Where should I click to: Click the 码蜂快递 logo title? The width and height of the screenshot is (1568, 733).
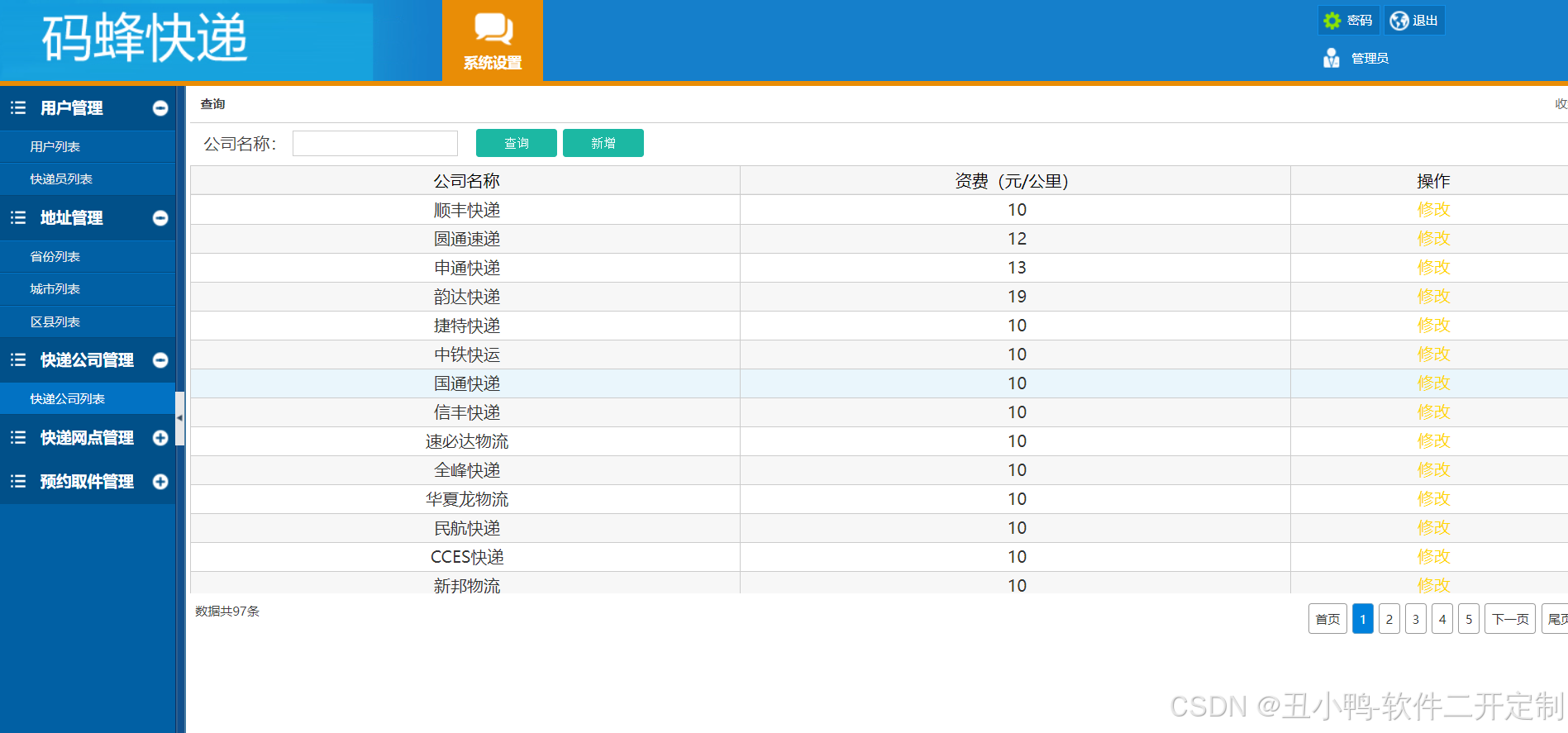pos(145,38)
